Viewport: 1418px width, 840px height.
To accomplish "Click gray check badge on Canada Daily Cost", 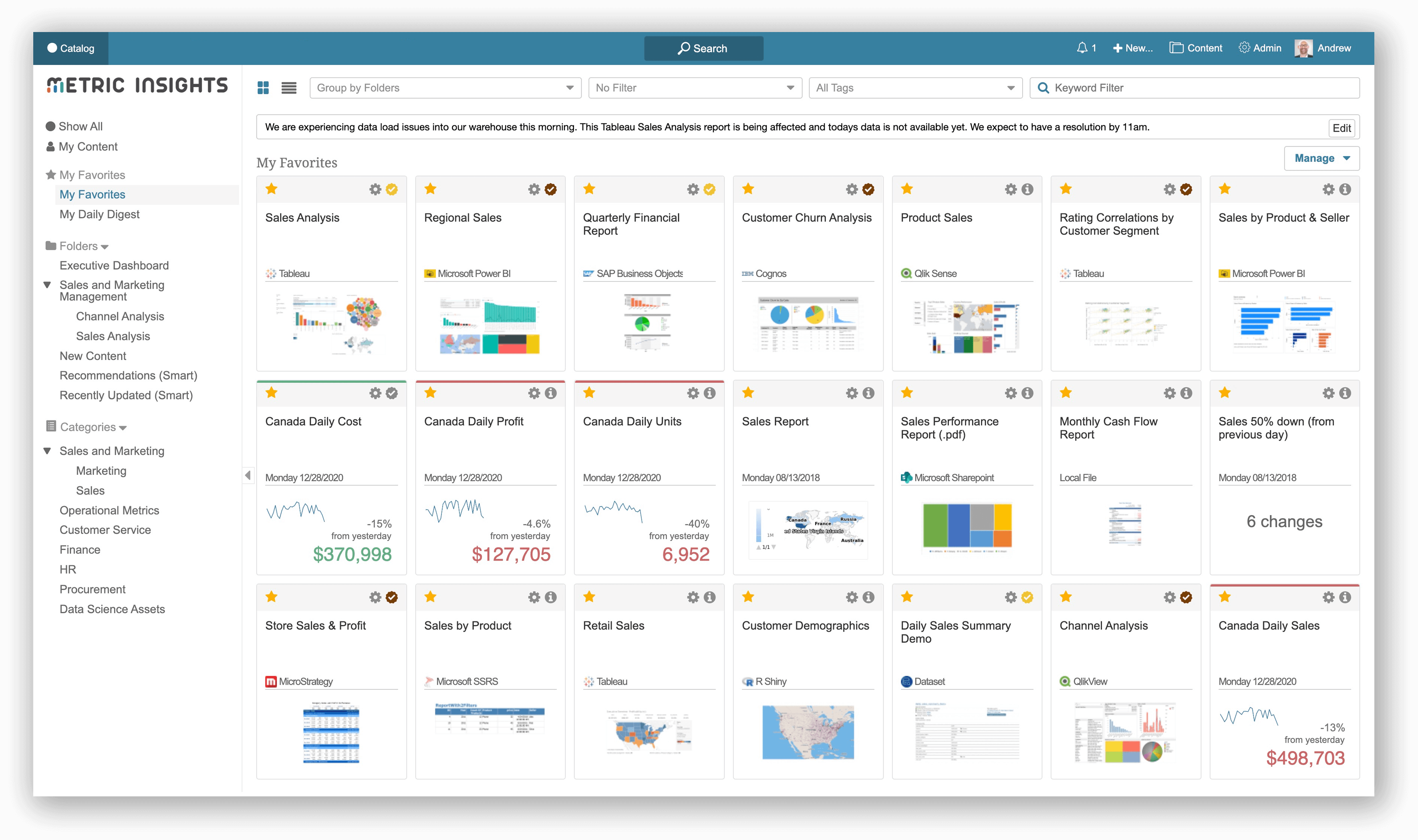I will (x=391, y=393).
